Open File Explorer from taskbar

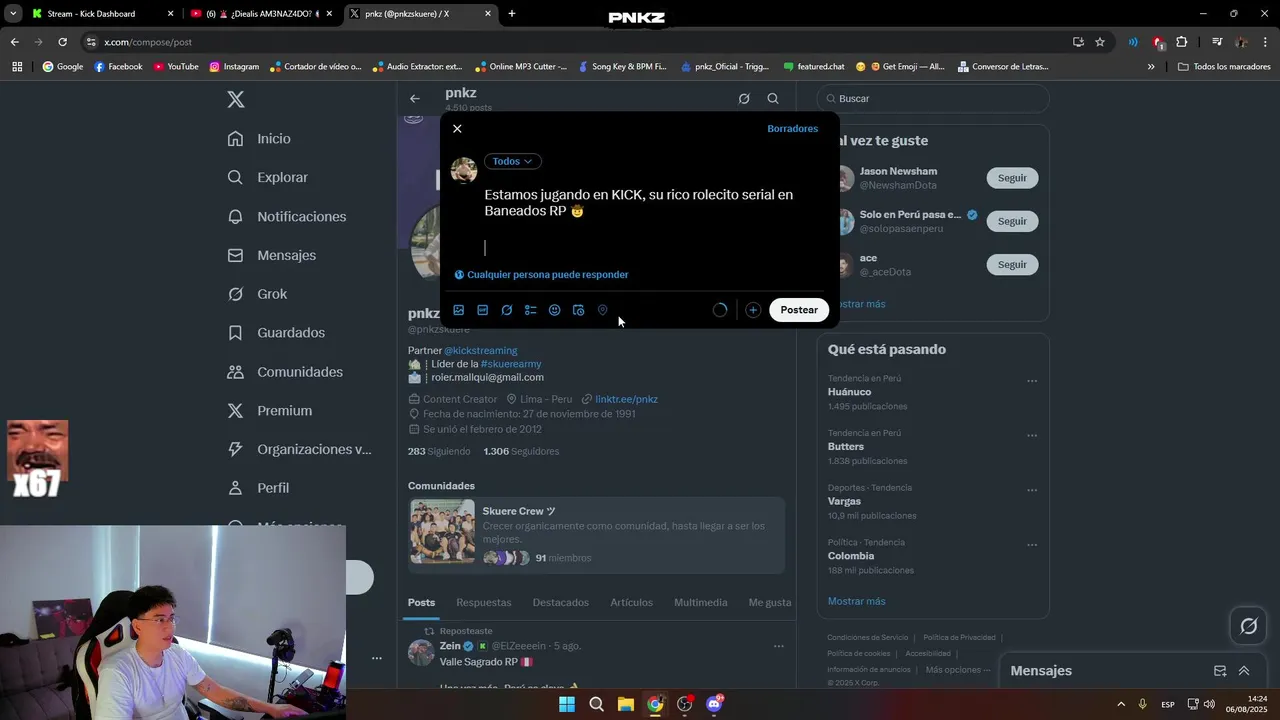625,704
